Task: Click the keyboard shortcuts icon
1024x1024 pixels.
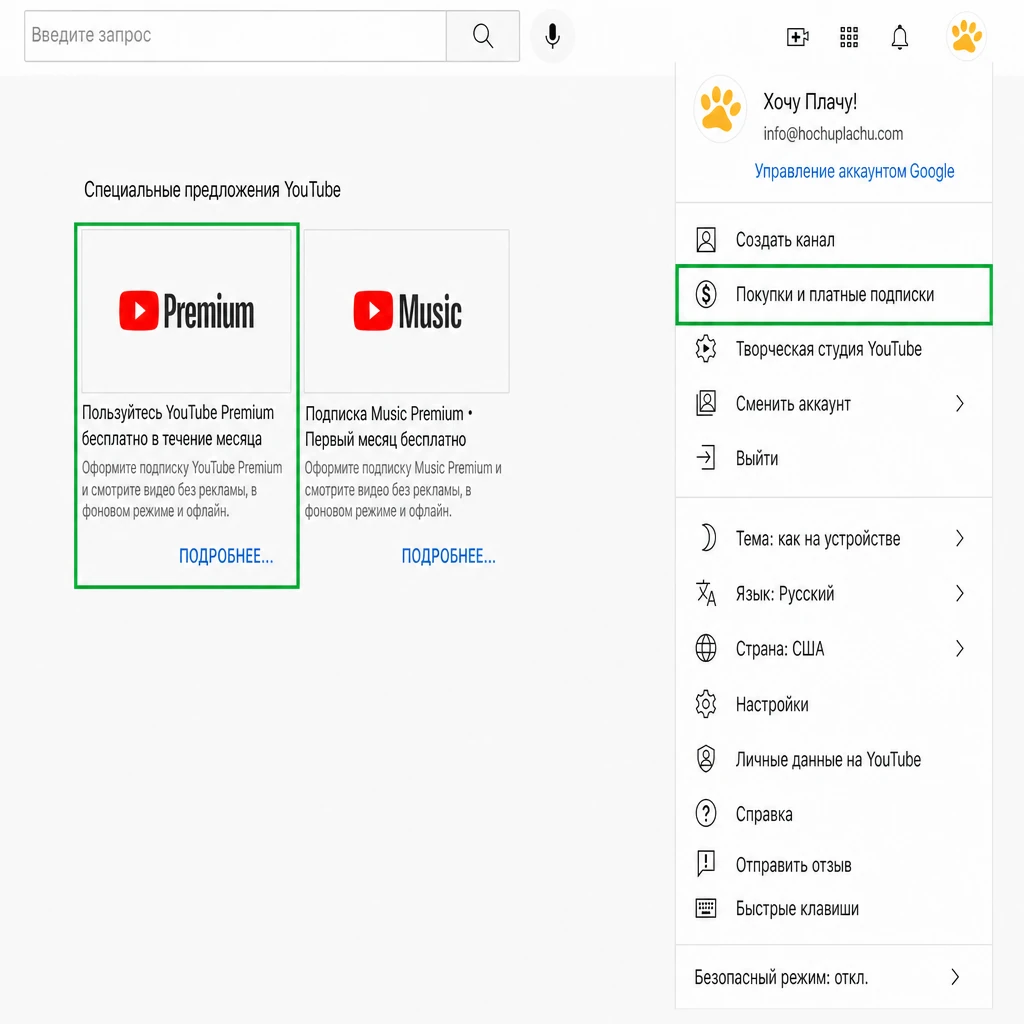Action: pyautogui.click(x=706, y=908)
